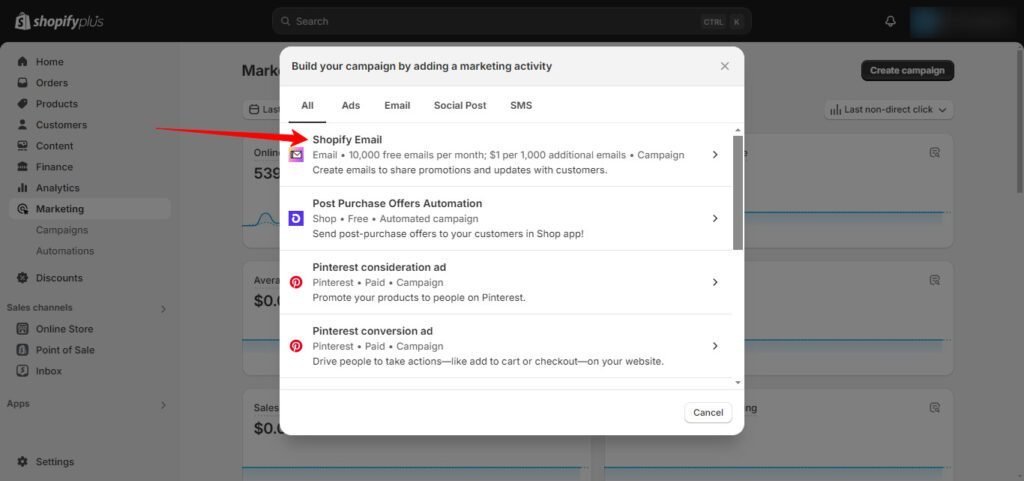Screen dimensions: 1024x481
Task: Switch to the Social Post tab
Action: [x=460, y=105]
